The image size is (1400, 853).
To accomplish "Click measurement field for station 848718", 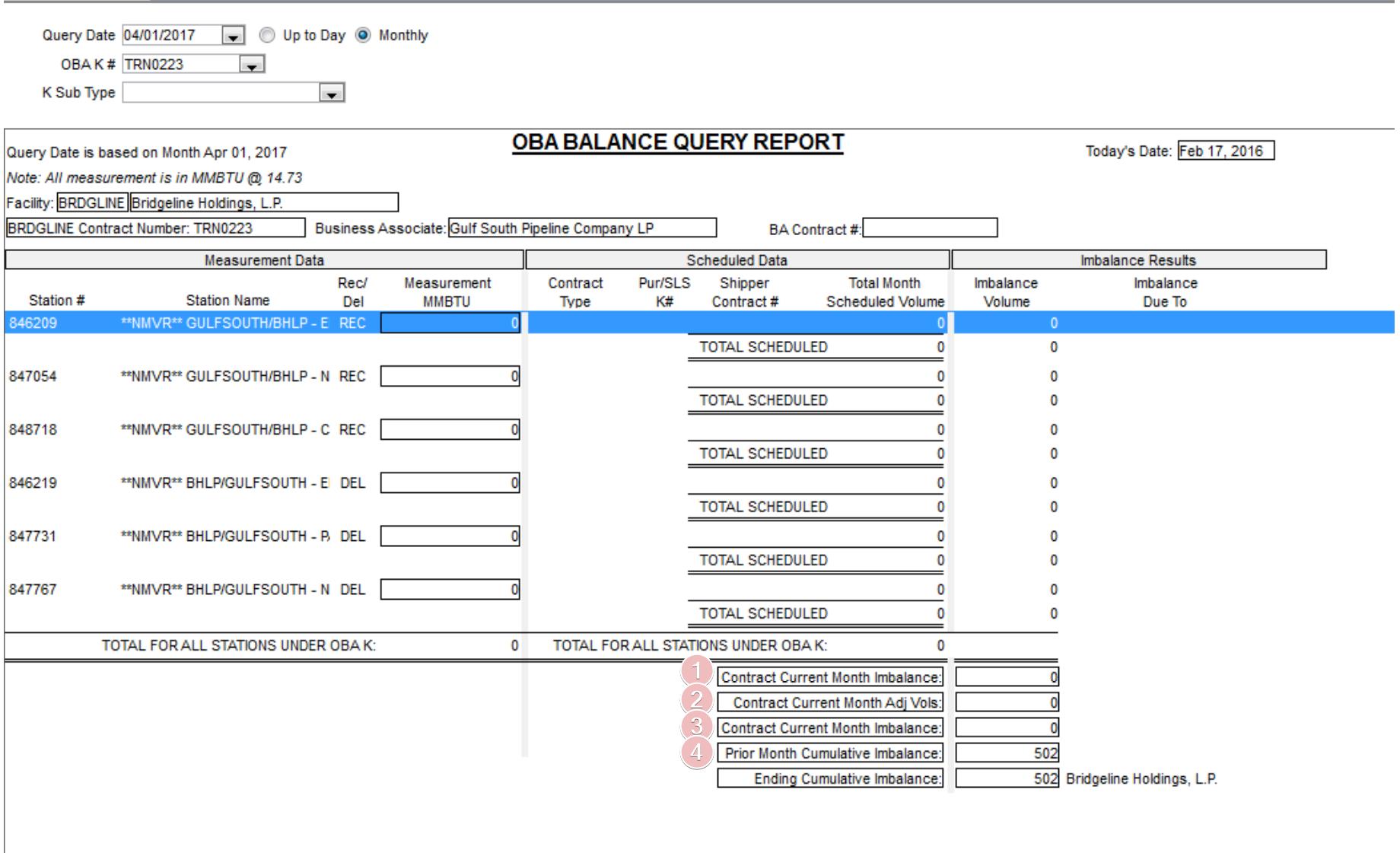I will 450,430.
